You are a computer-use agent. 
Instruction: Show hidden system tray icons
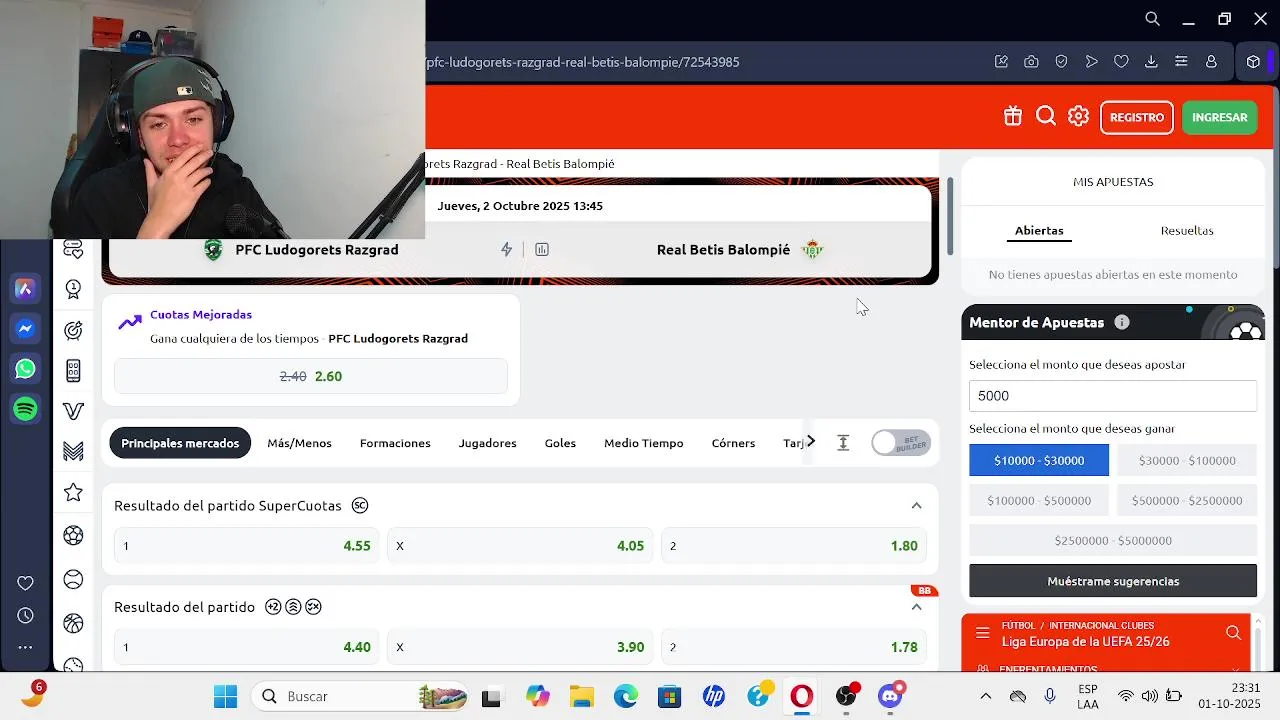tap(986, 696)
